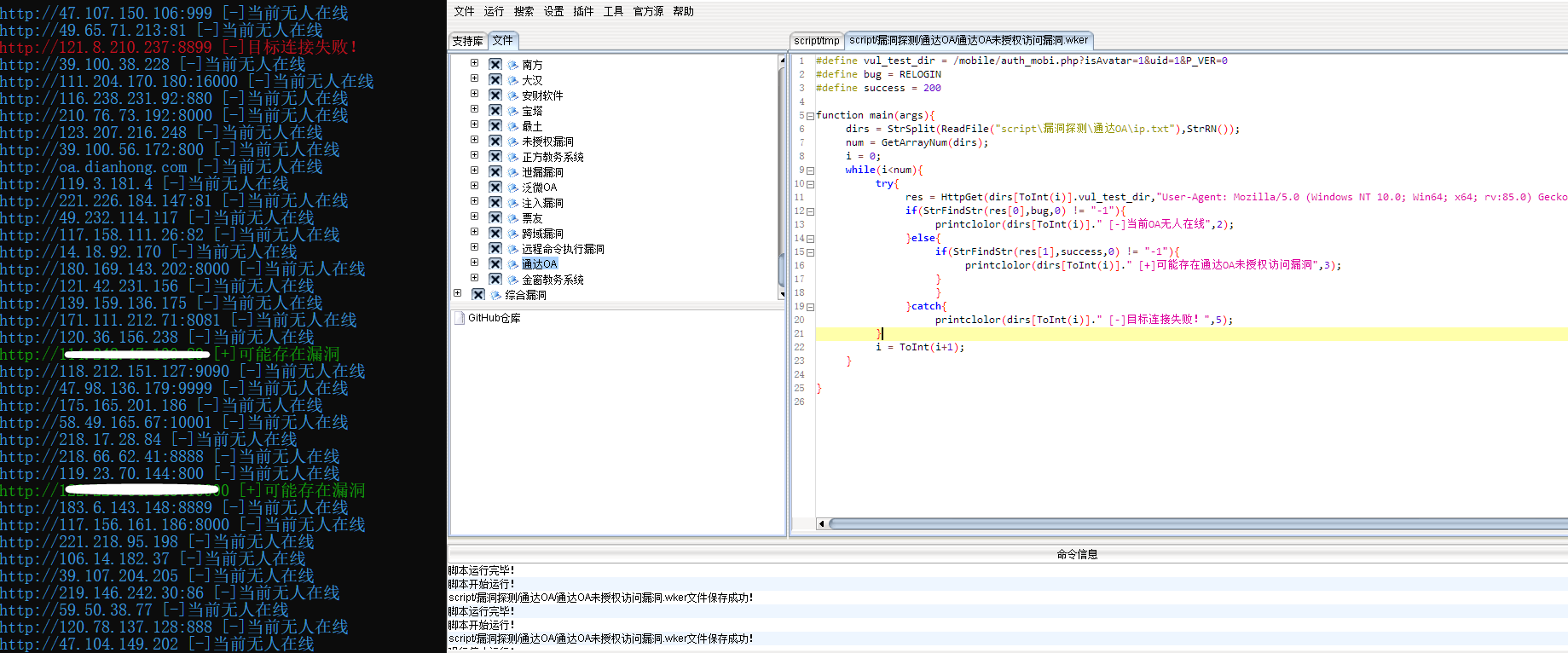Collapse the try block fold marker on line 10
The width and height of the screenshot is (1568, 653).
810,184
